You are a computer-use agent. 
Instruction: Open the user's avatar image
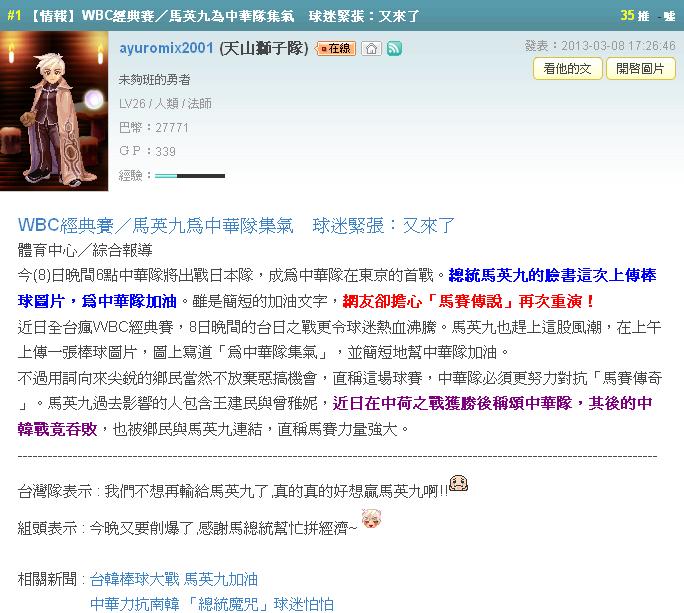(x=54, y=111)
